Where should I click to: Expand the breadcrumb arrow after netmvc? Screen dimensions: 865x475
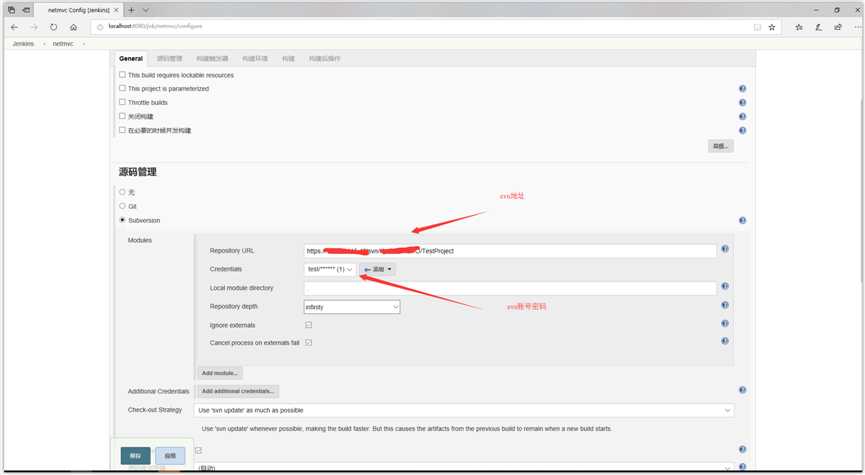(84, 44)
